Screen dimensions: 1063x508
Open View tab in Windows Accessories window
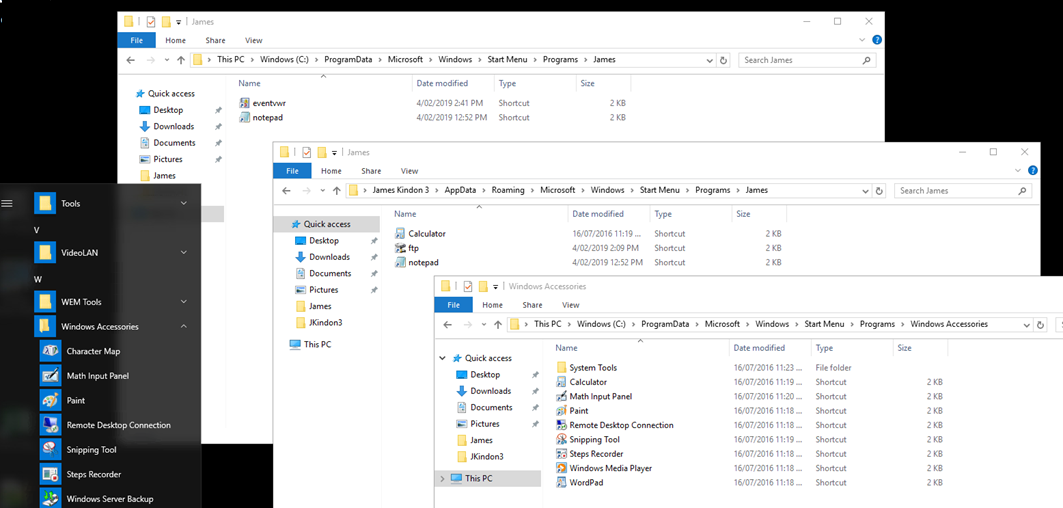click(x=571, y=305)
